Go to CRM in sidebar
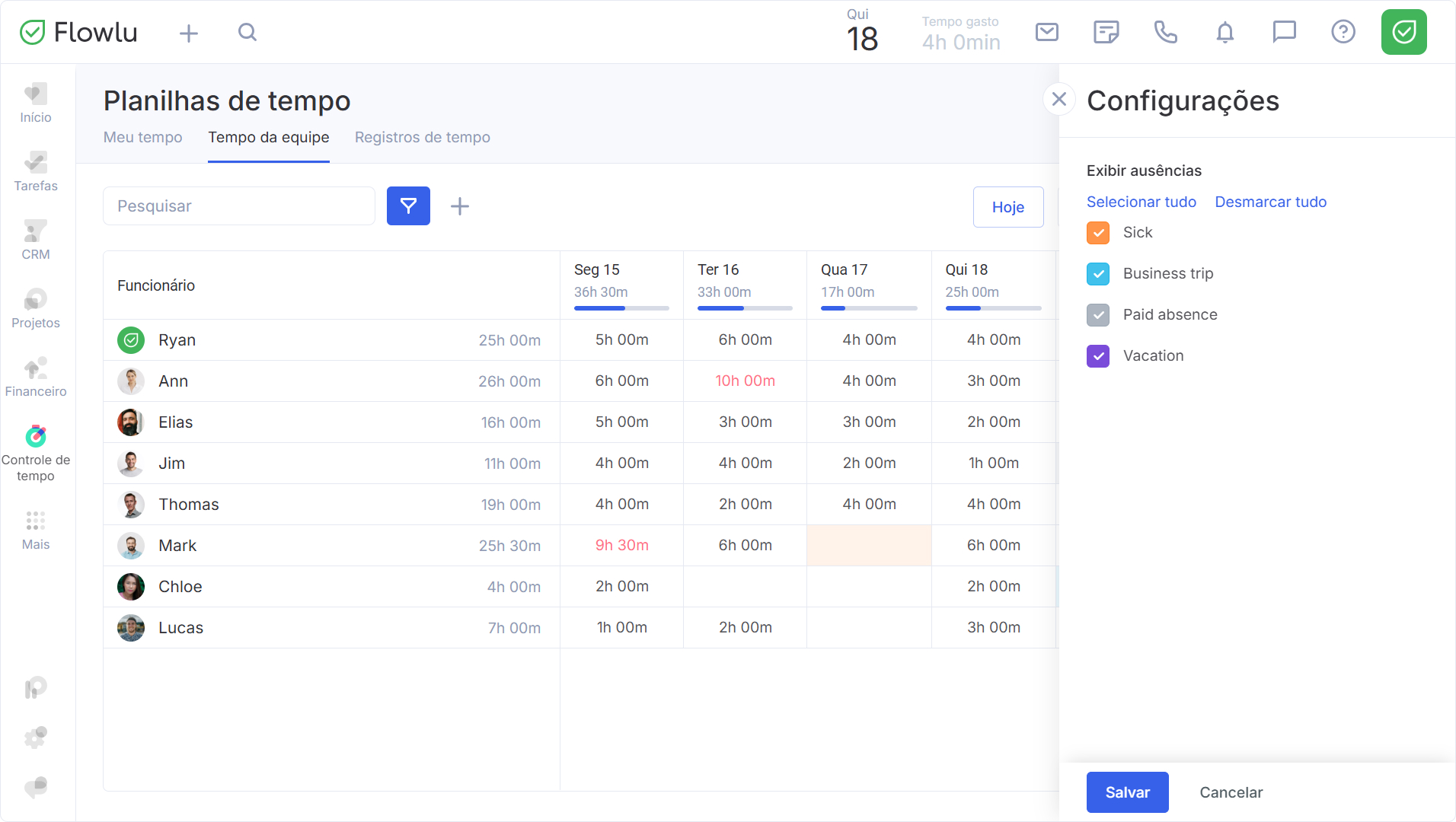The height and width of the screenshot is (822, 1456). click(x=36, y=240)
